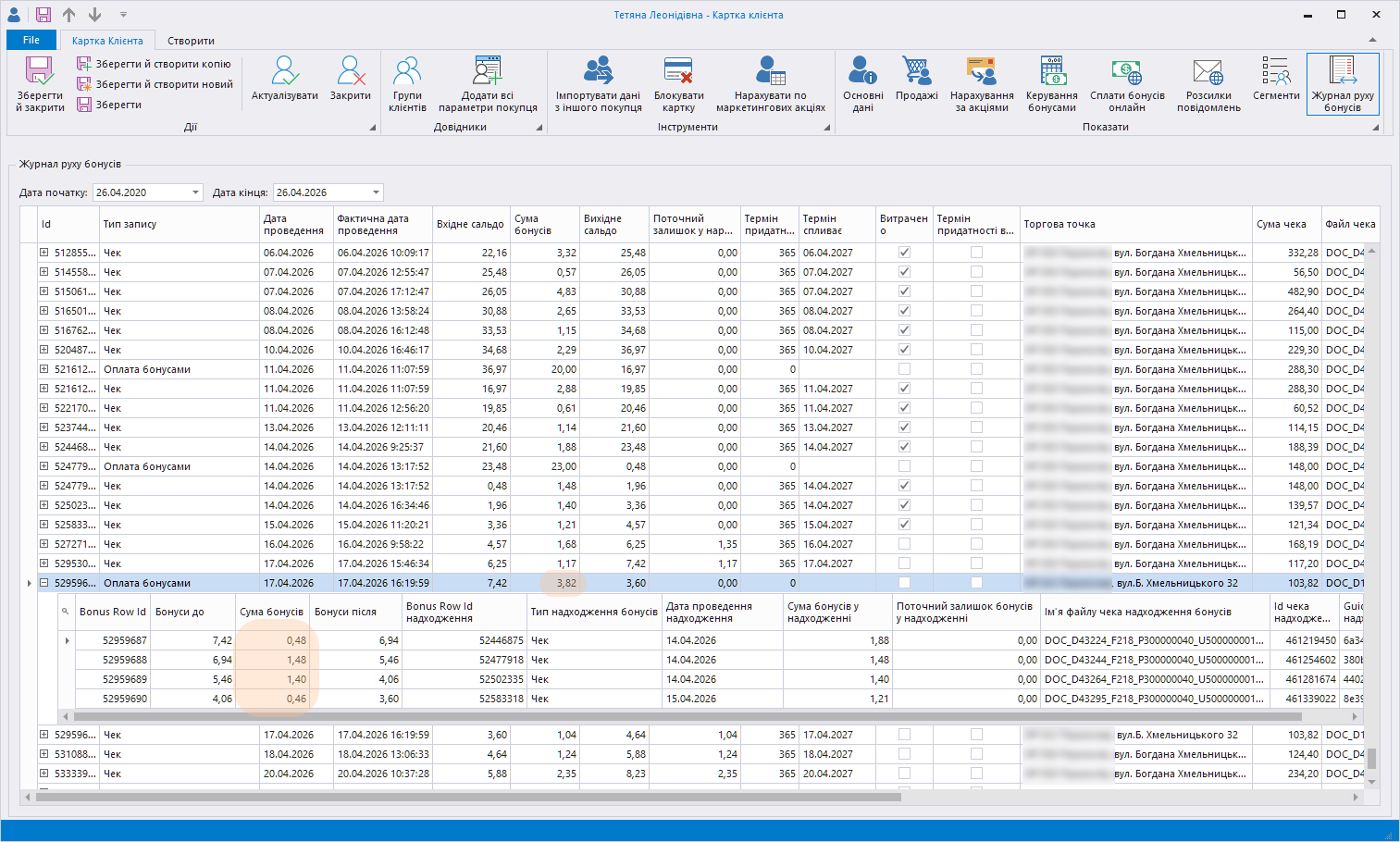Click Зберегти й створити копію button
The width and height of the screenshot is (1400, 842).
[154, 64]
